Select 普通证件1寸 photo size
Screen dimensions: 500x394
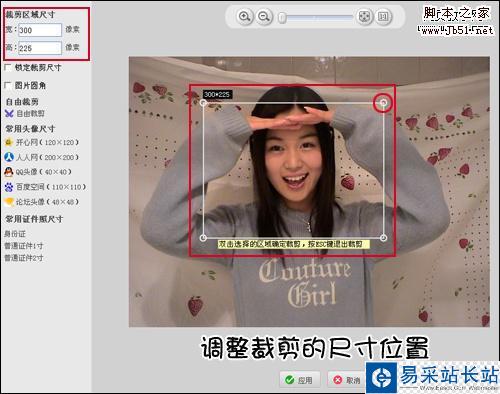24,246
